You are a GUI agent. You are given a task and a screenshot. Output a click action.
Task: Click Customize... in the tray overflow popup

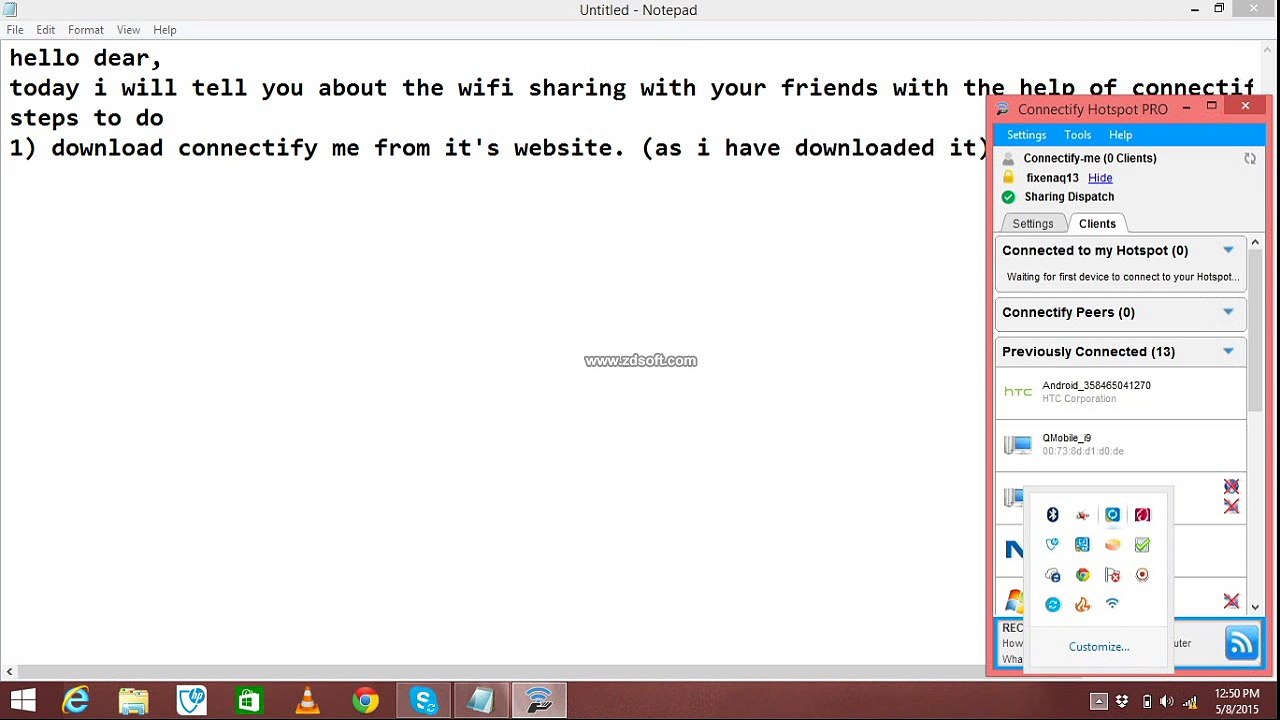(1099, 647)
